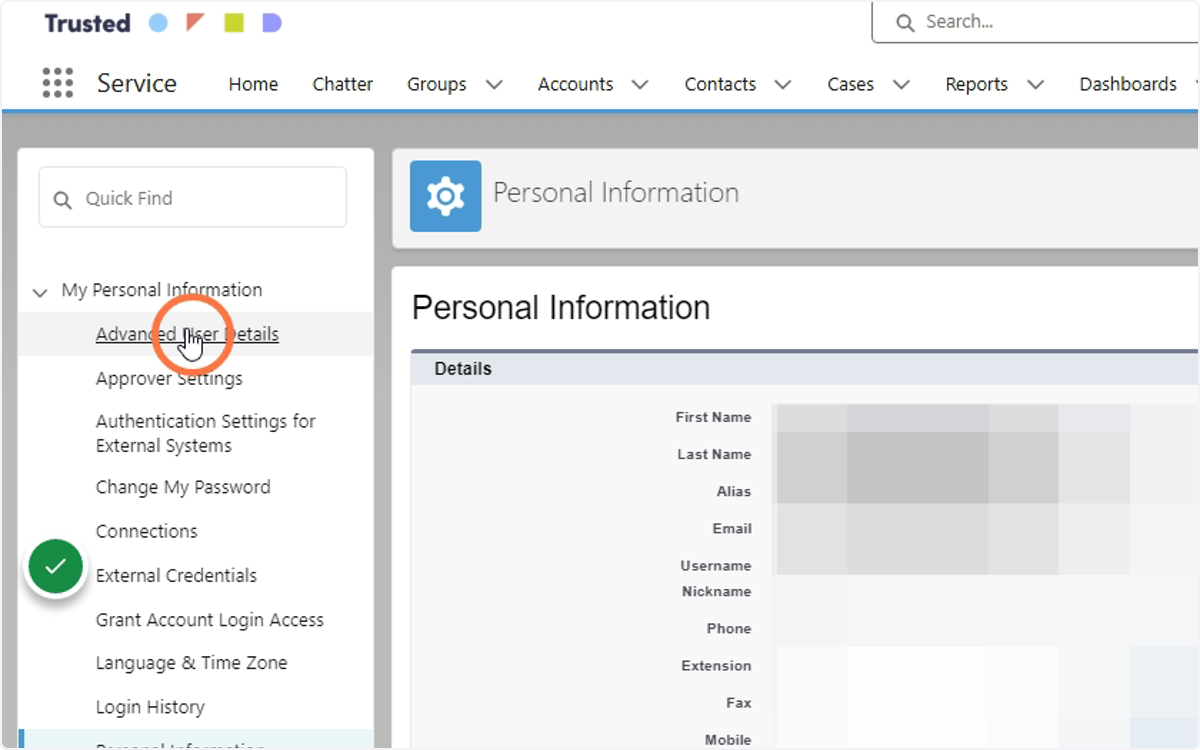The width and height of the screenshot is (1200, 750).
Task: Open the Accounts dropdown chevron
Action: coord(640,85)
